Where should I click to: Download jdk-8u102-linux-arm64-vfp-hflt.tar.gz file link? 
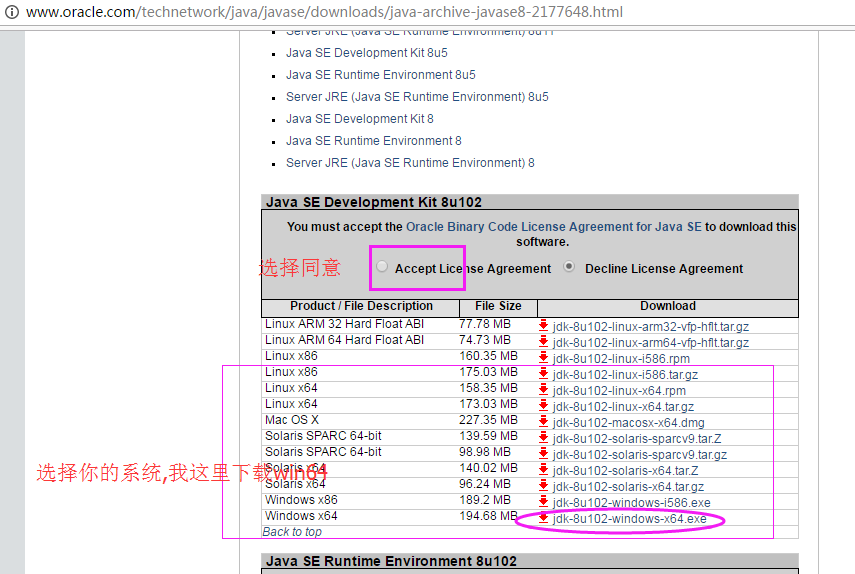[x=651, y=343]
